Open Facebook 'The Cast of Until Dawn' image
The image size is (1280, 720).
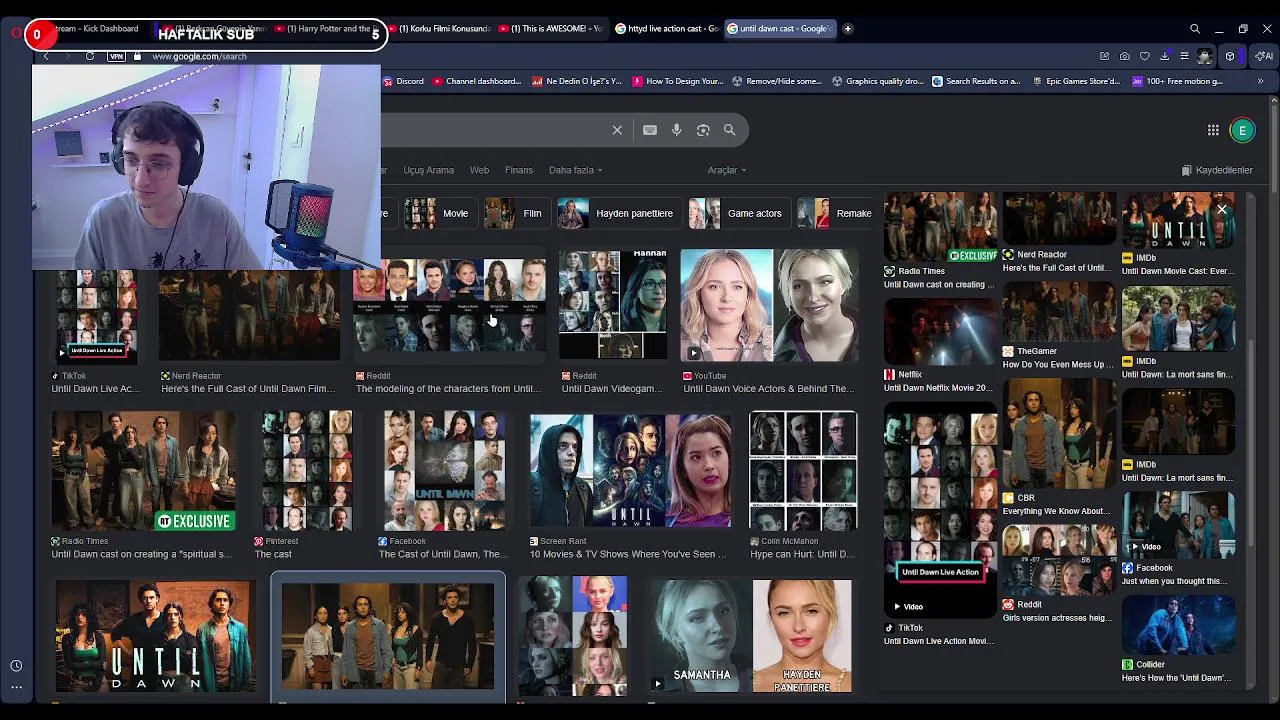444,470
